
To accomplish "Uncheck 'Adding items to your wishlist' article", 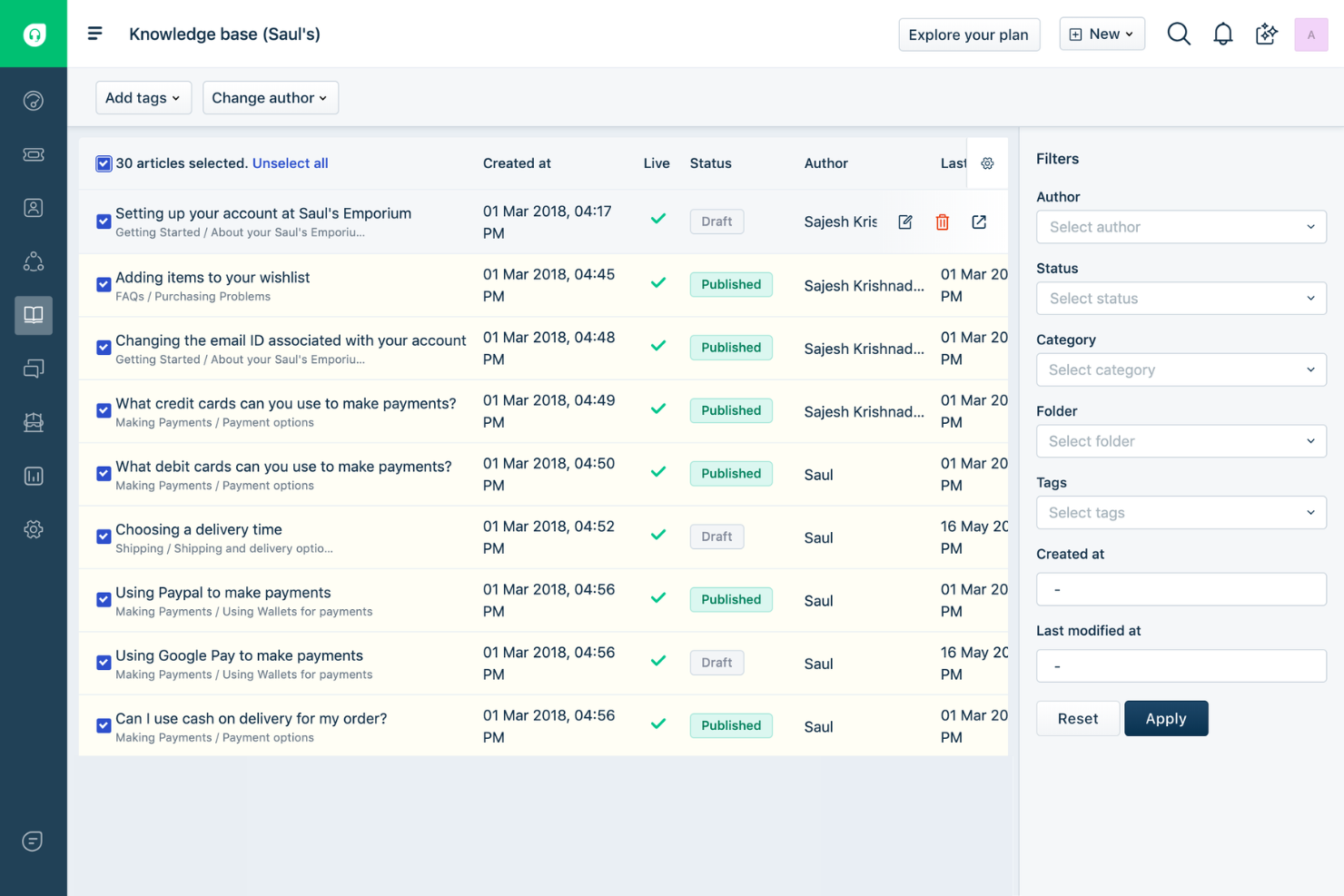I will 104,284.
